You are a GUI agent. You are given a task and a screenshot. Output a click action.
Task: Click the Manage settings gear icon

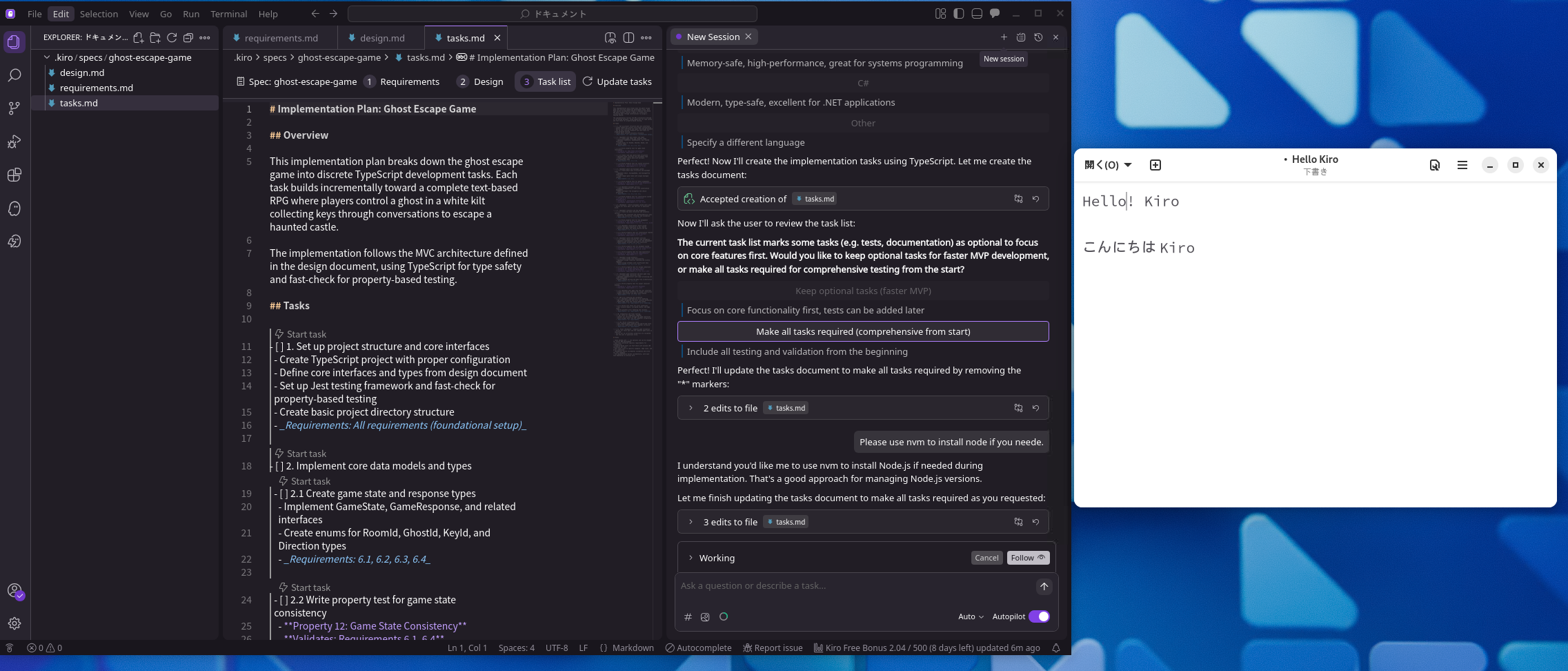(x=14, y=623)
